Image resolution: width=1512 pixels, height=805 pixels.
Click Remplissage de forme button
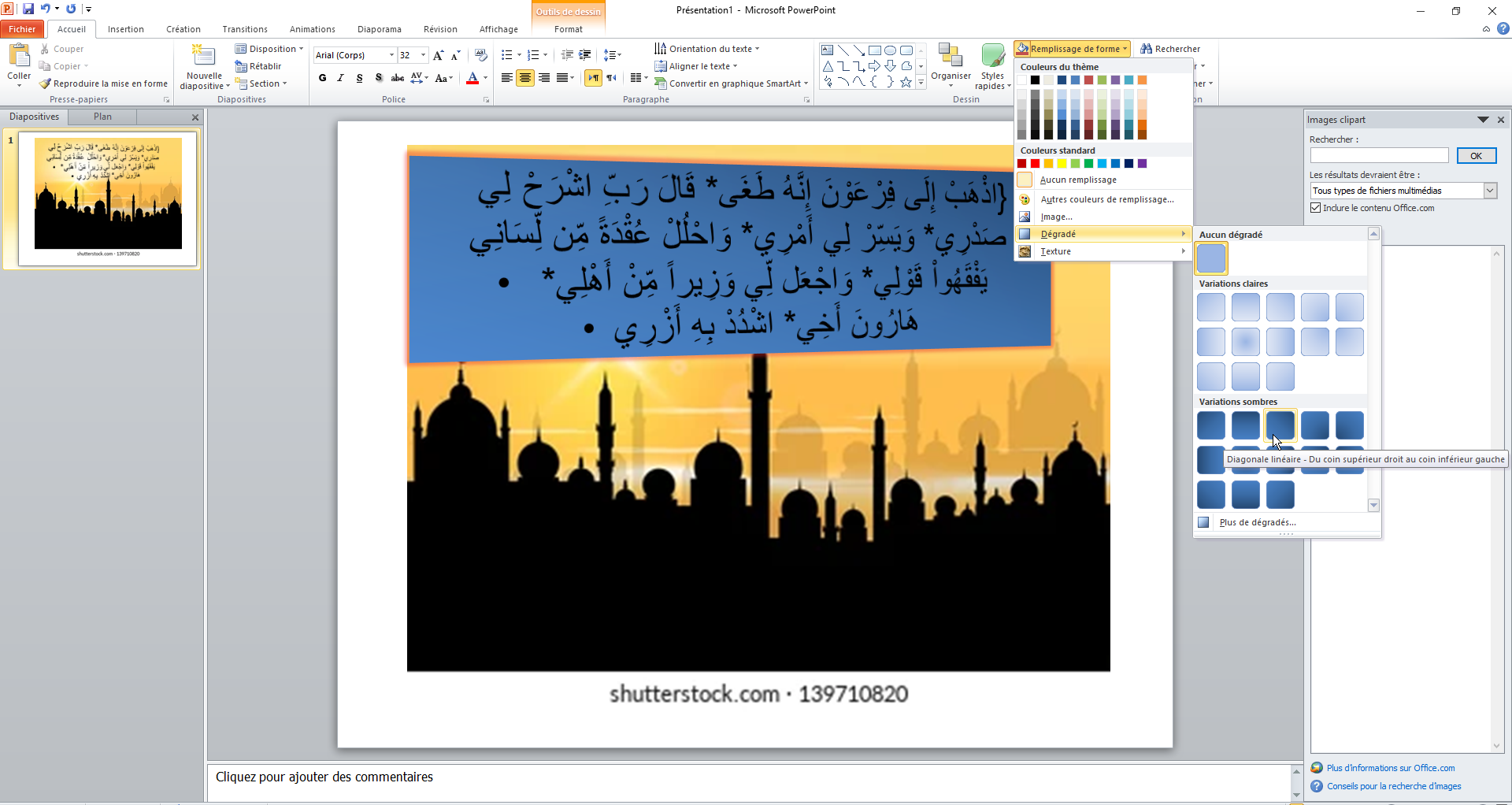[x=1072, y=49]
